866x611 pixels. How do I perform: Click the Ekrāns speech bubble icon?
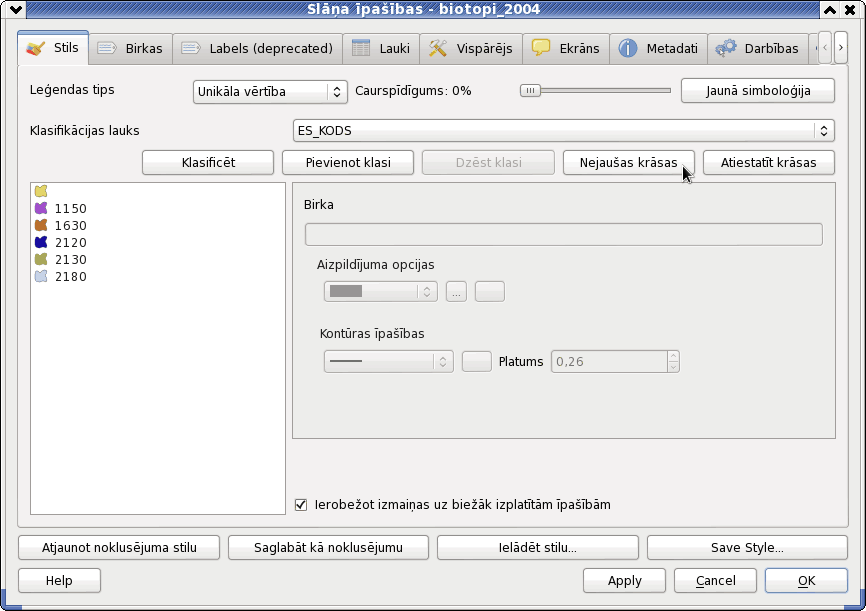click(x=541, y=48)
